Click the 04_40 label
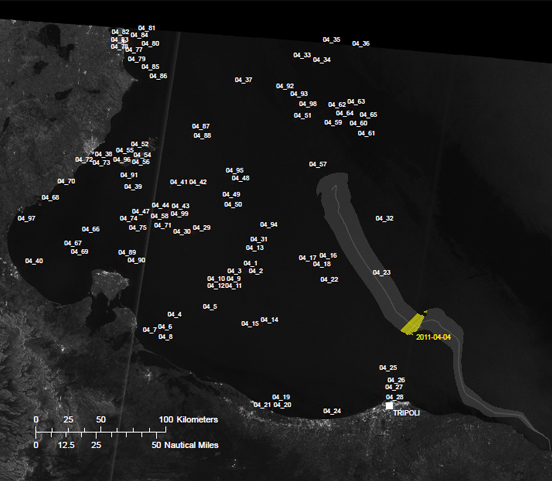552x481 pixels. coord(34,261)
